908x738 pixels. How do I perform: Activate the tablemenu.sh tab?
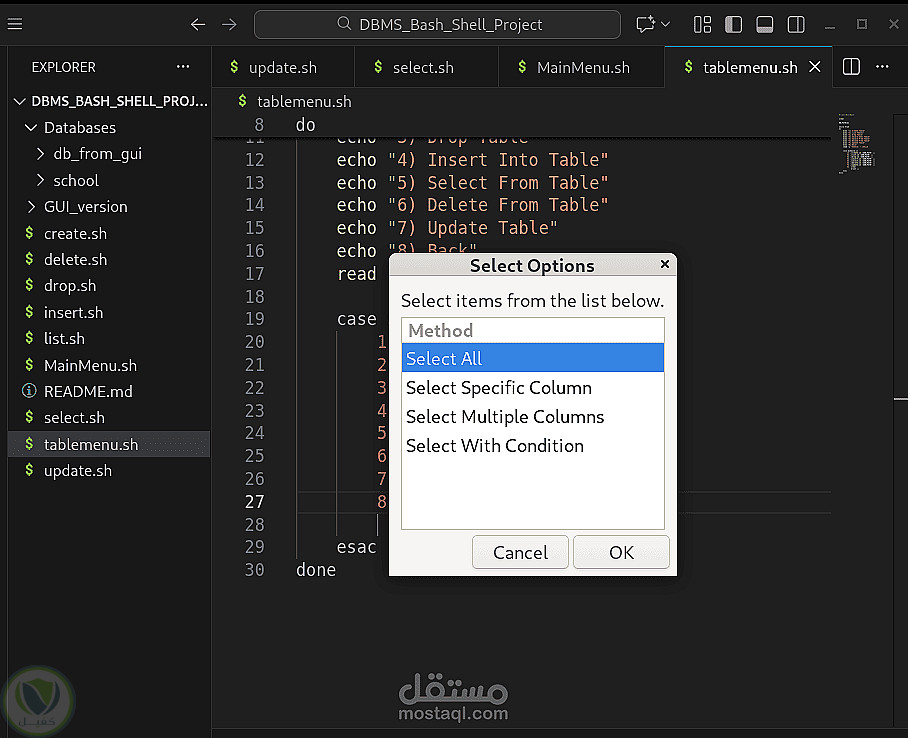pos(750,67)
